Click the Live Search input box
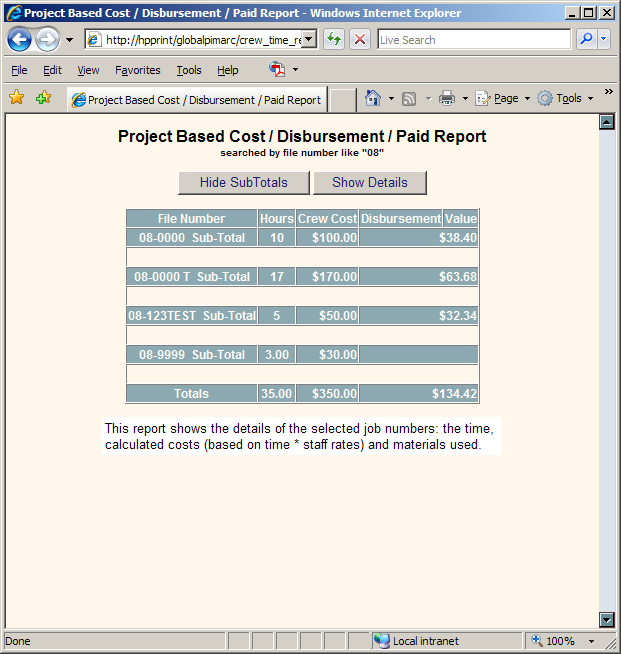This screenshot has height=654, width=621. 474,40
